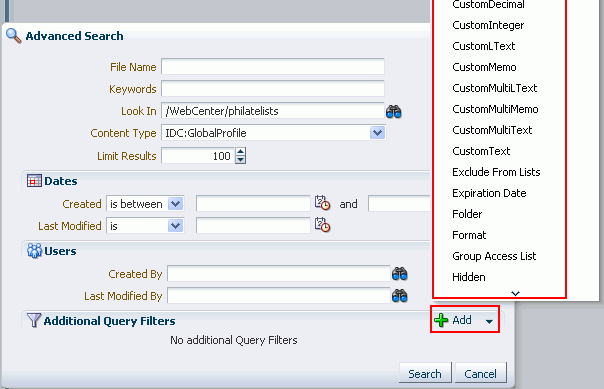The image size is (604, 389).
Task: Select CustomInteger from the filter menu
Action: click(488, 25)
